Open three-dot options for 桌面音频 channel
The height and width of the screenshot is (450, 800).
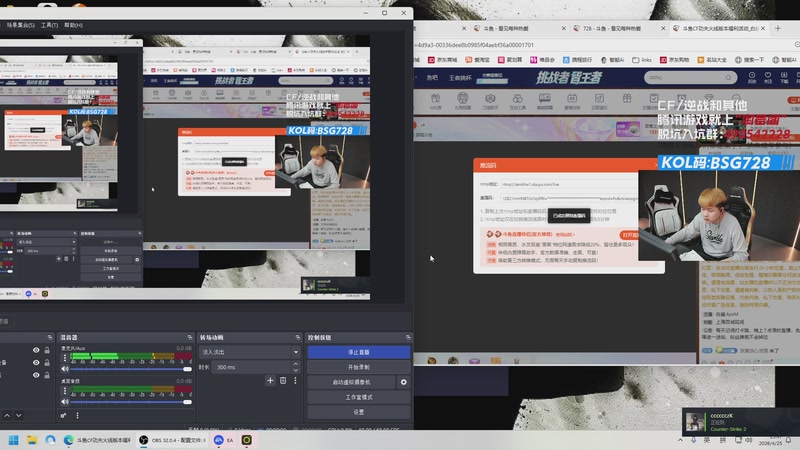[65, 391]
